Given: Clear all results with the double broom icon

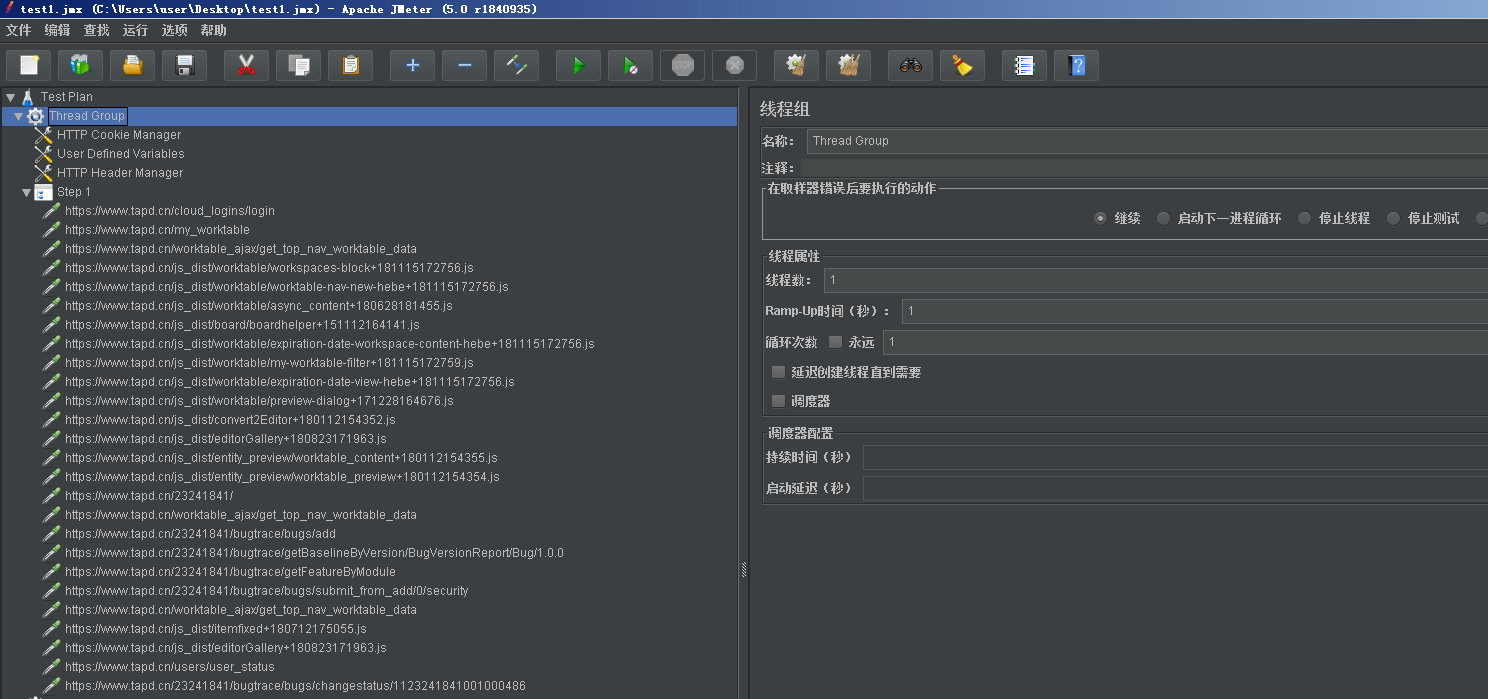Looking at the screenshot, I should point(848,66).
